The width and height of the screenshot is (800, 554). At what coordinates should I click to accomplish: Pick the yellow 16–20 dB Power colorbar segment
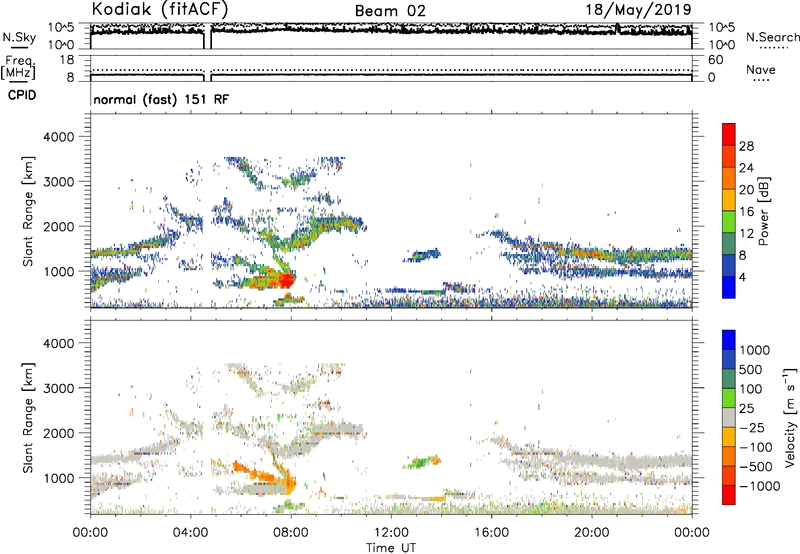click(729, 200)
